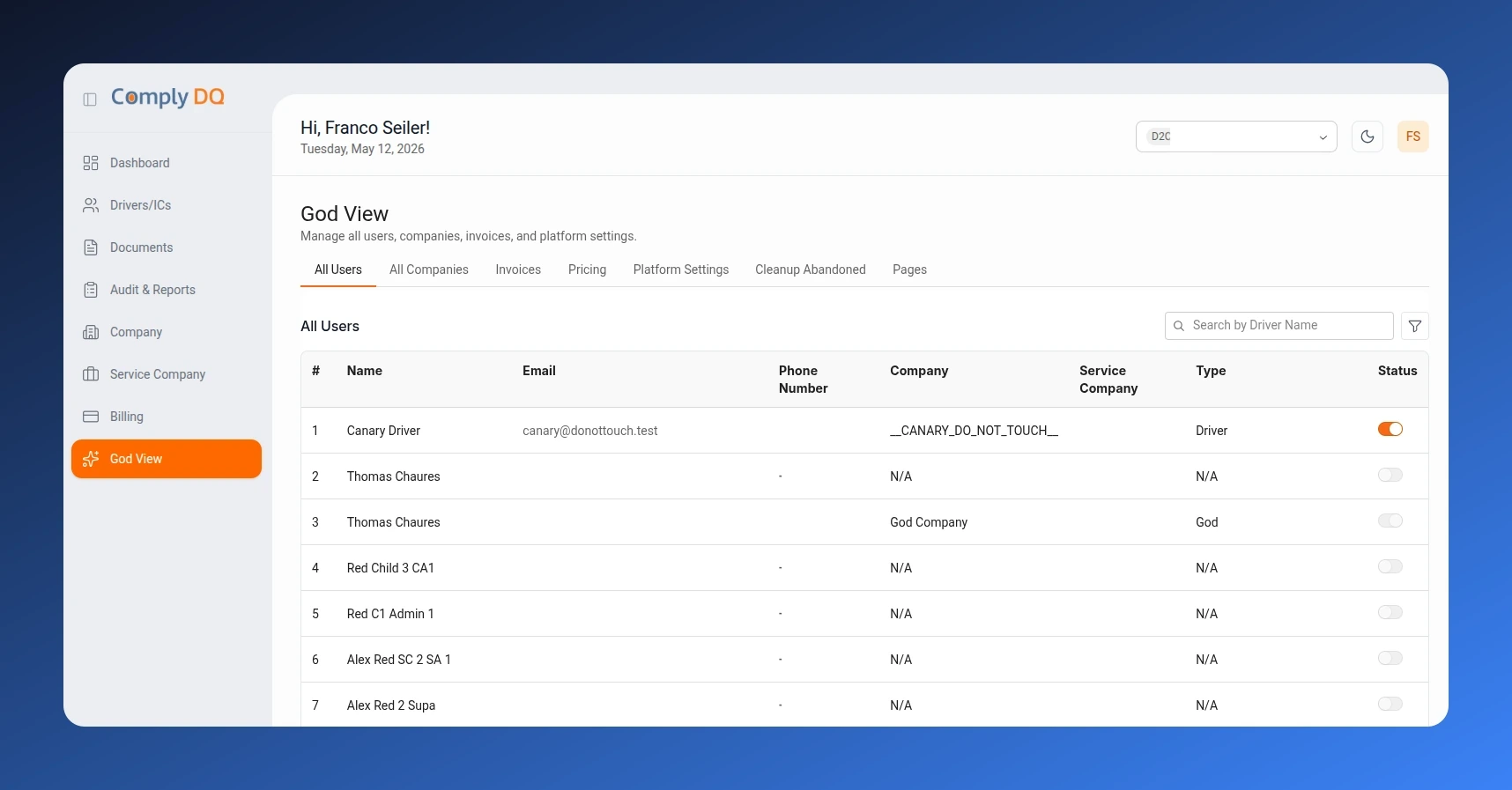Toggle dark mode with the moon icon

[x=1367, y=137]
